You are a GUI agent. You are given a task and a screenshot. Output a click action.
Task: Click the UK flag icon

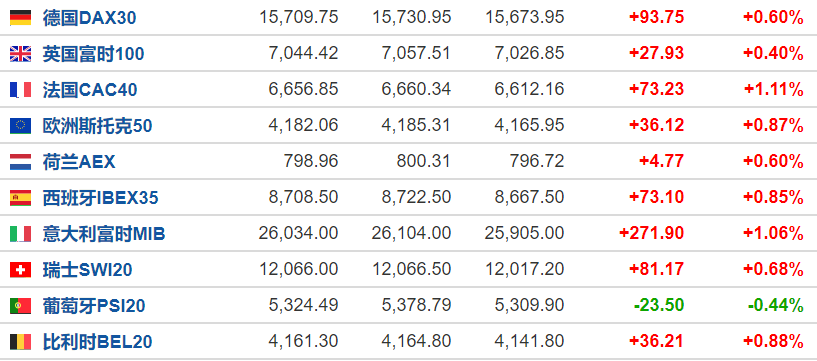20,54
